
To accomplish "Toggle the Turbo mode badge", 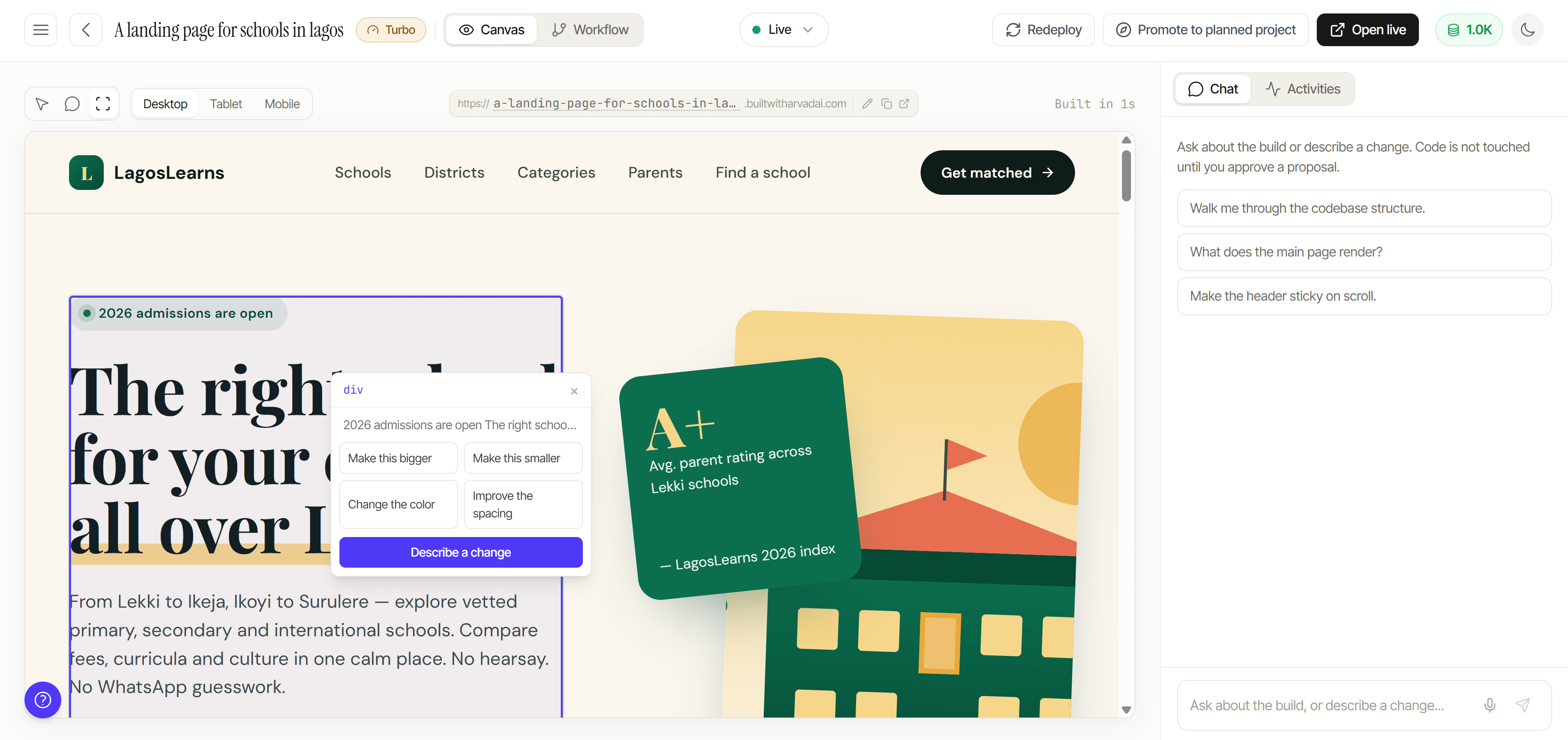I will (391, 30).
